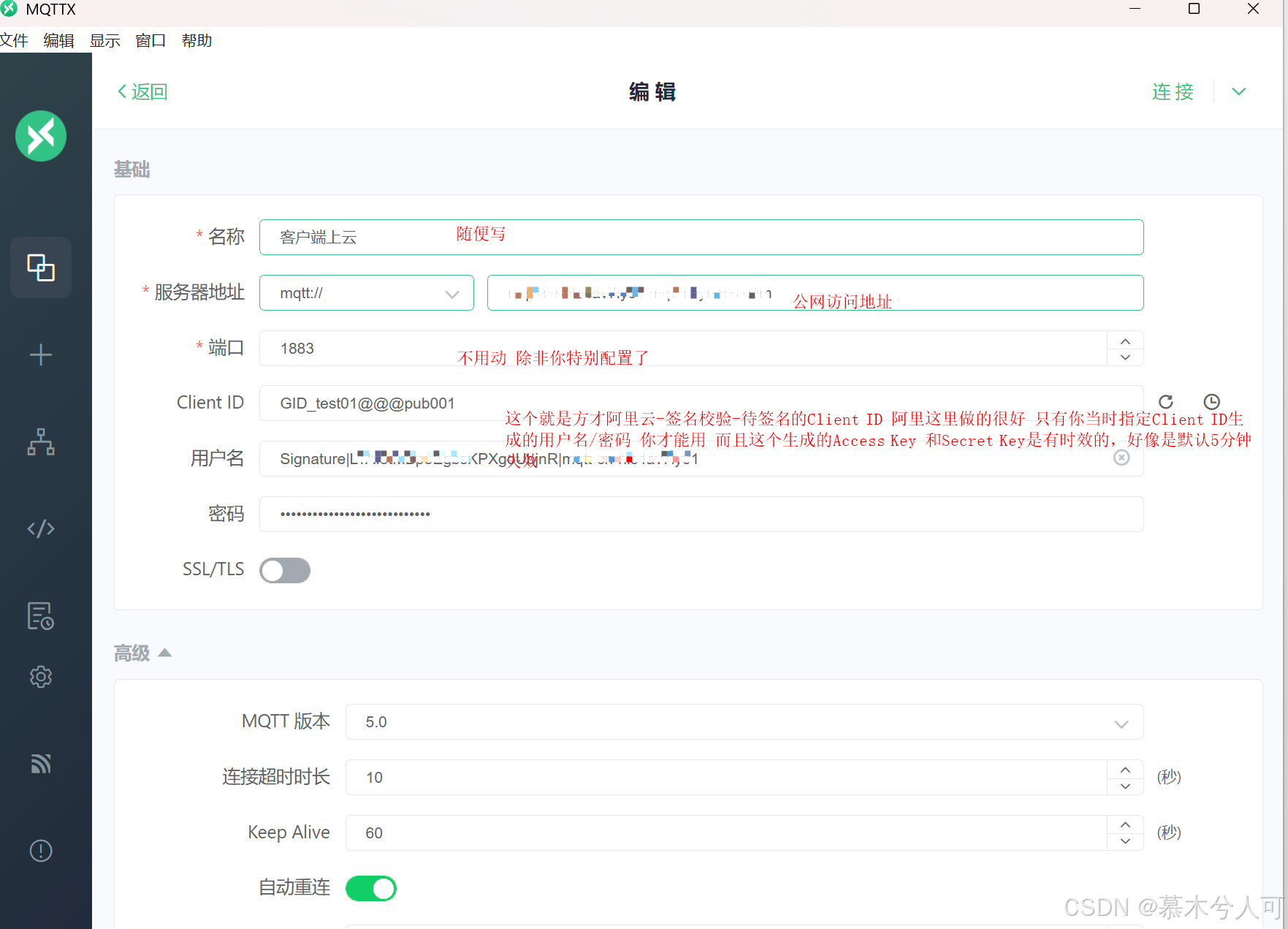
Task: Decrease the port number with down arrow
Action: tap(1126, 357)
